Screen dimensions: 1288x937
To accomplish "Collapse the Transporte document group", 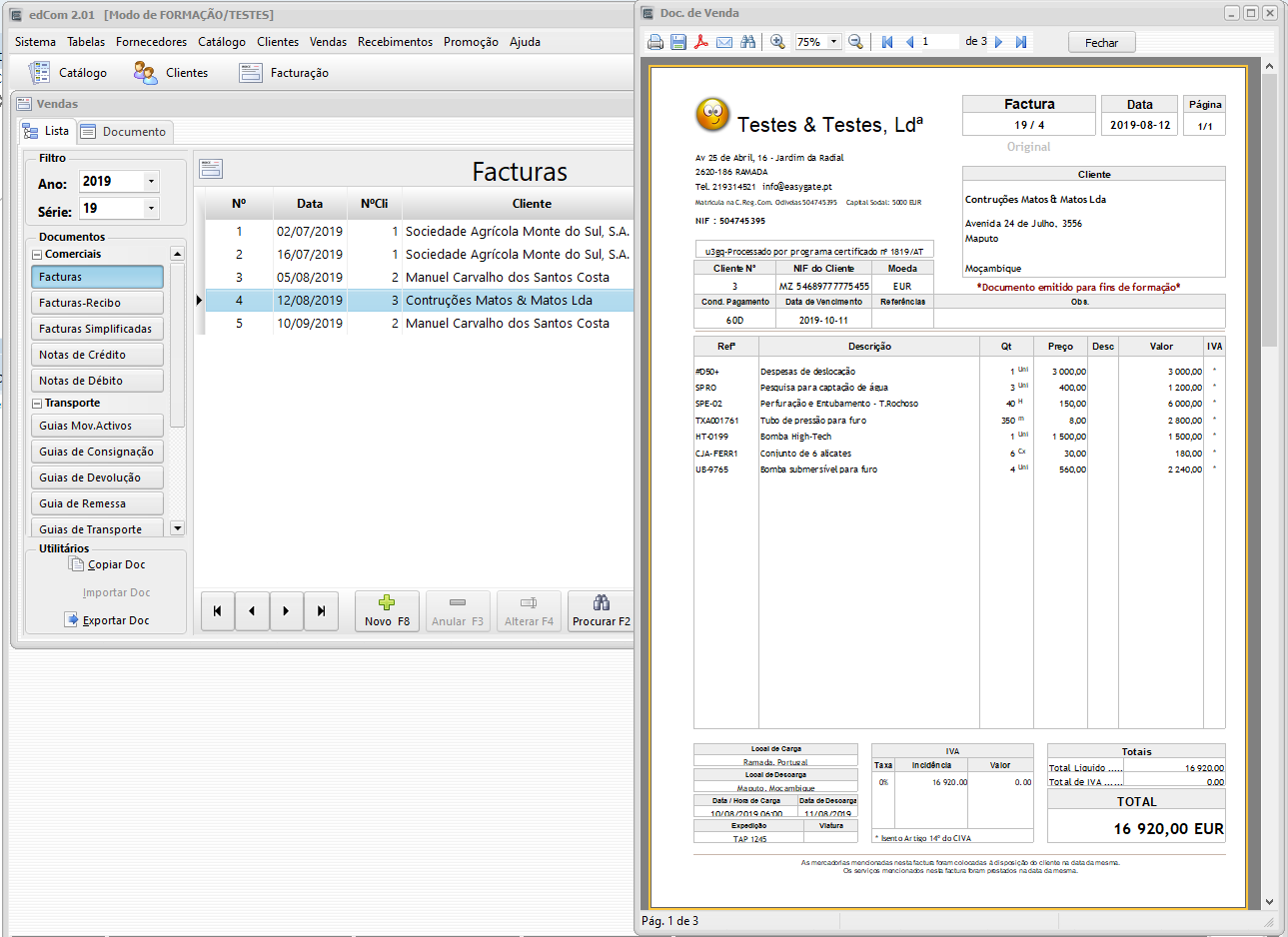I will tap(37, 404).
